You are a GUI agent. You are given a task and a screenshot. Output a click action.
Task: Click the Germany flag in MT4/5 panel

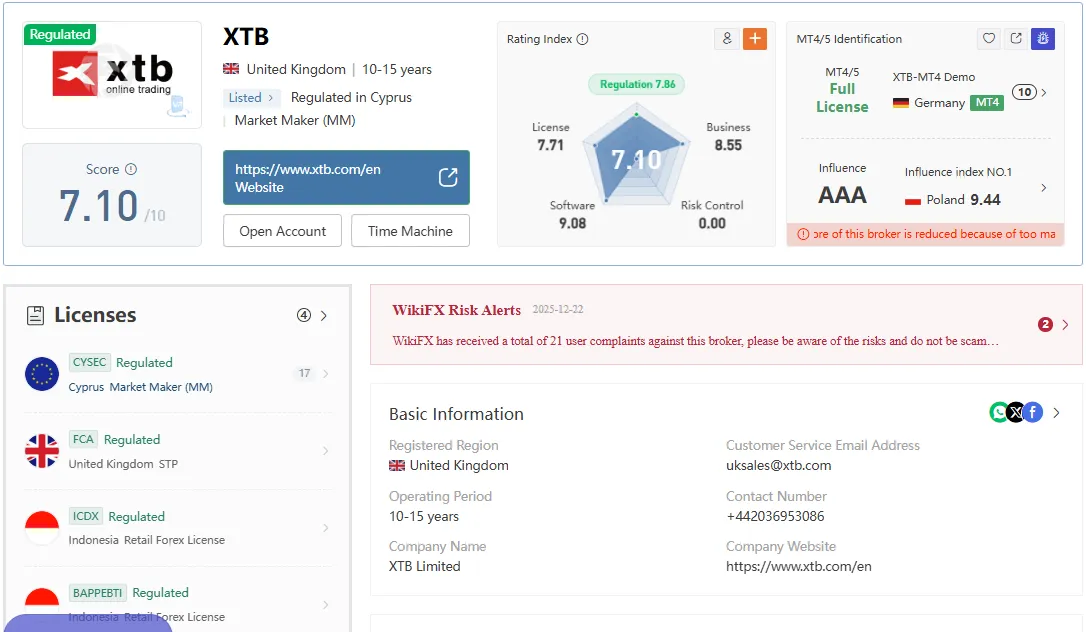coord(900,103)
